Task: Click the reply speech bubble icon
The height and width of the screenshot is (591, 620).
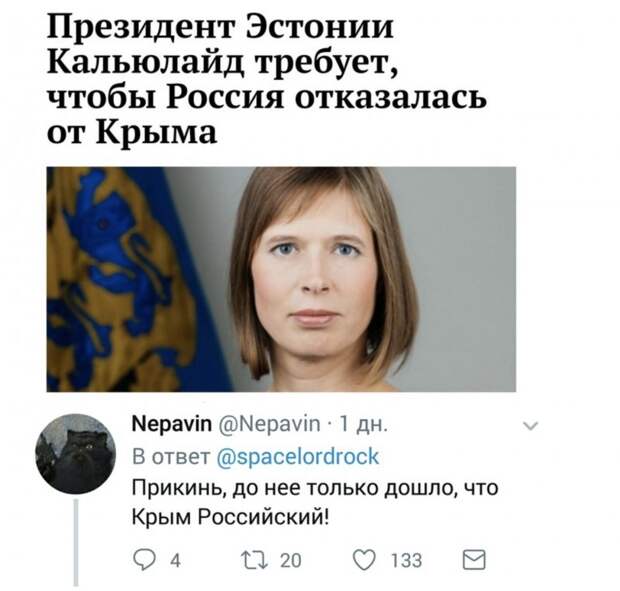Action: [144, 560]
